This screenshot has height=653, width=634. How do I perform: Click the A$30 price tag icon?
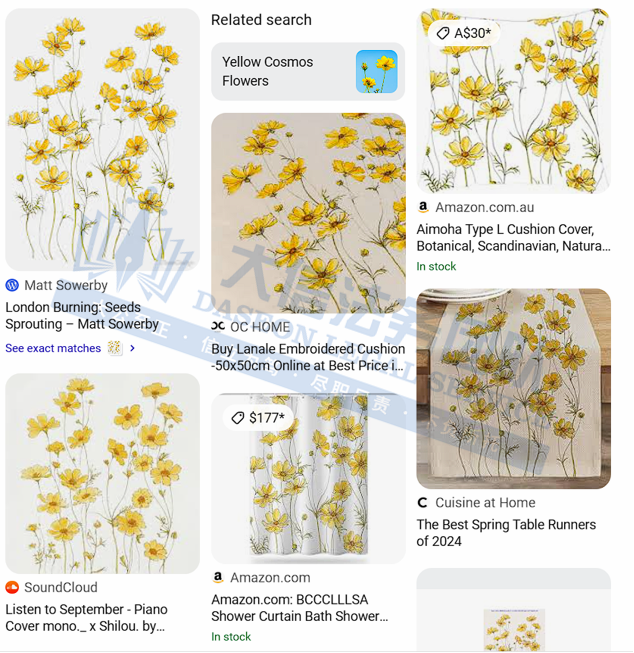[x=443, y=33]
